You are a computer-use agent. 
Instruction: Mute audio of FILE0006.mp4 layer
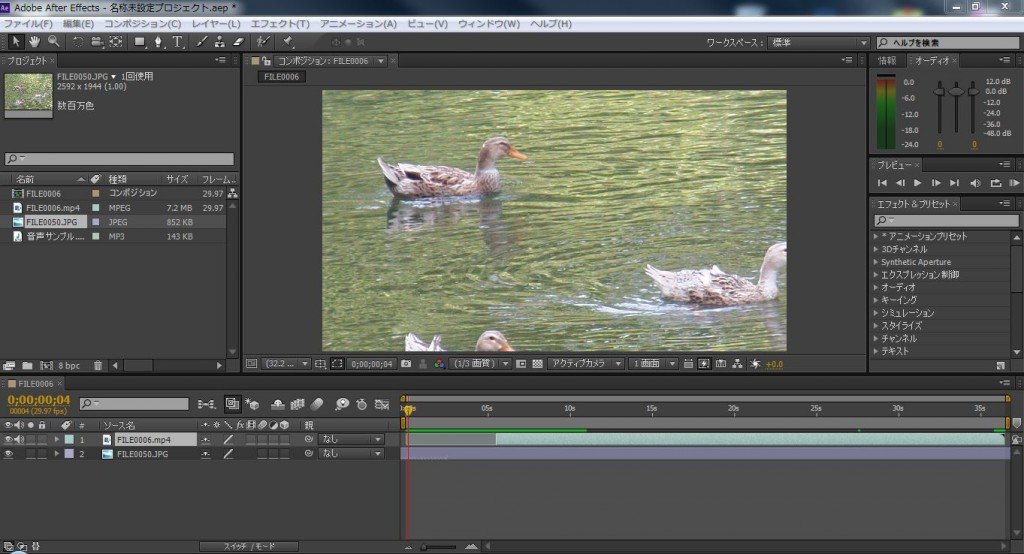(20, 440)
